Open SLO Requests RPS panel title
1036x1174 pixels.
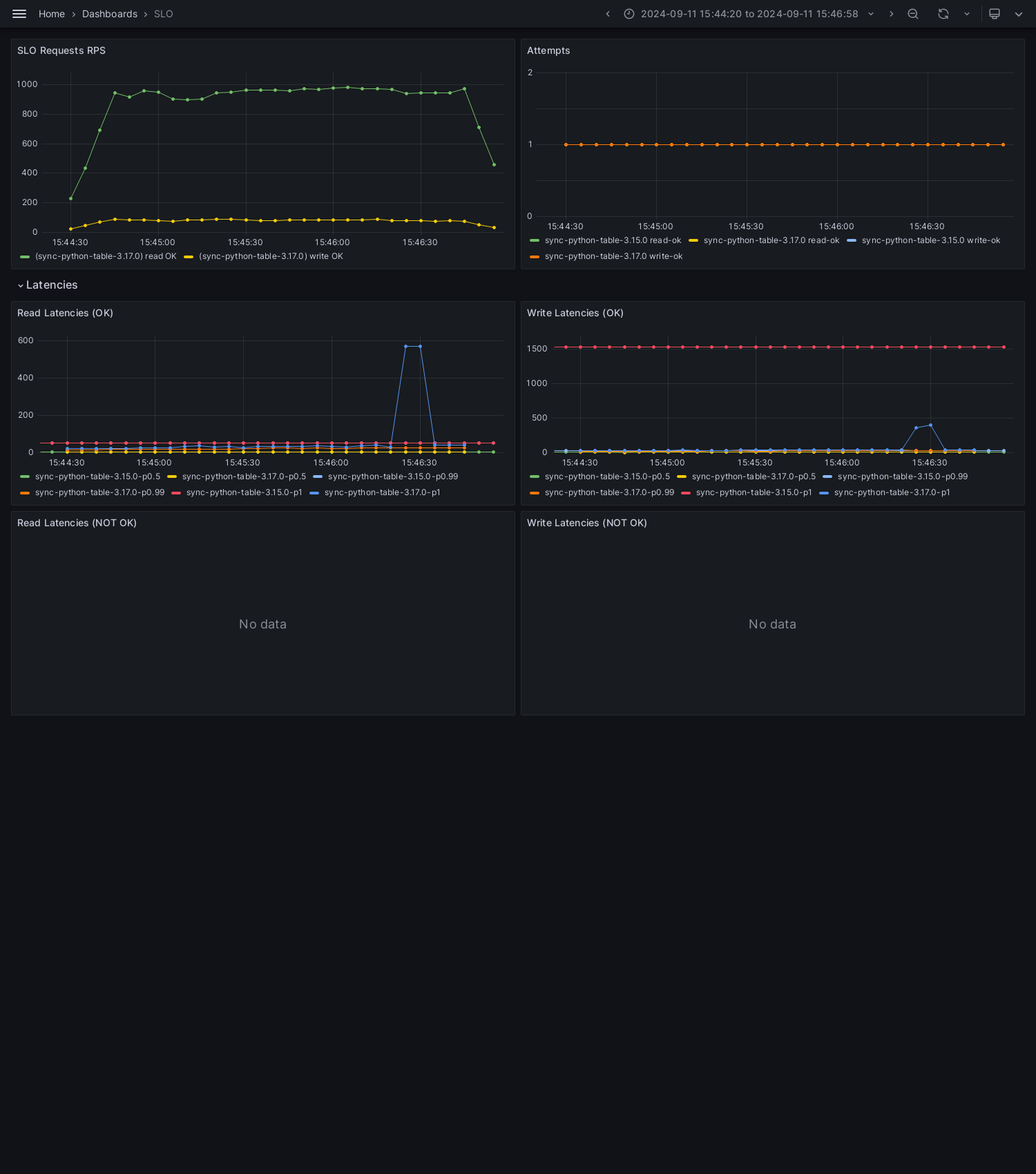point(61,50)
